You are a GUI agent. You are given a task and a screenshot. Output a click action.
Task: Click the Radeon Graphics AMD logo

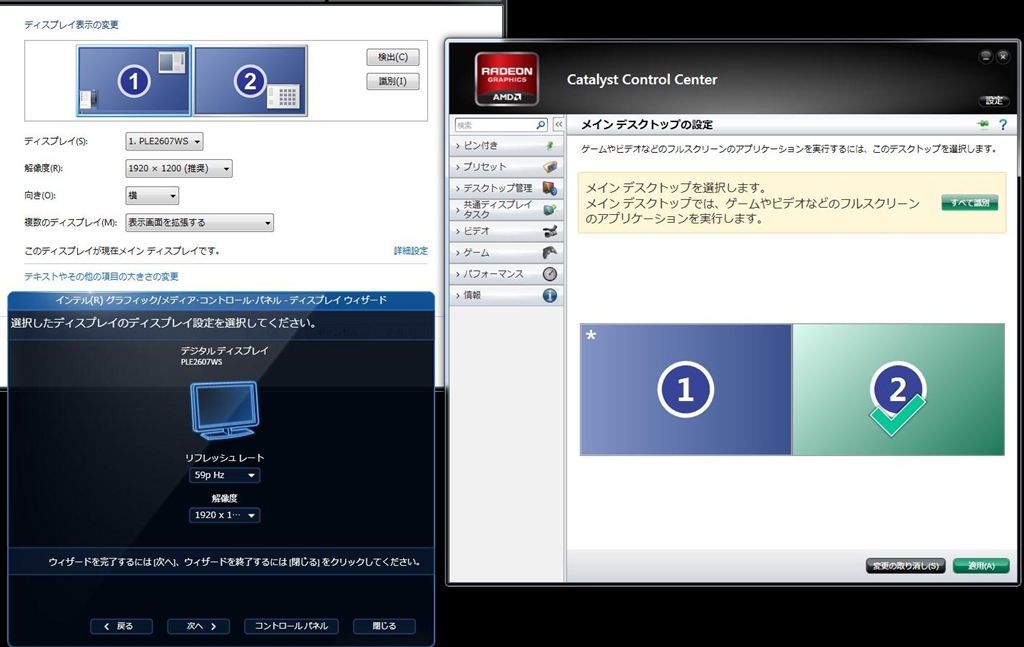pos(507,78)
